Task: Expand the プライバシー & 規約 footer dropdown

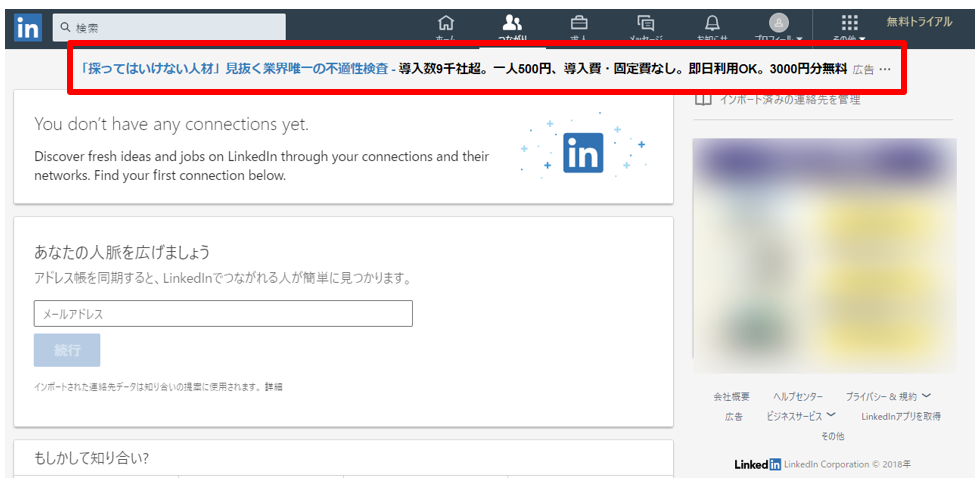Action: coord(888,396)
